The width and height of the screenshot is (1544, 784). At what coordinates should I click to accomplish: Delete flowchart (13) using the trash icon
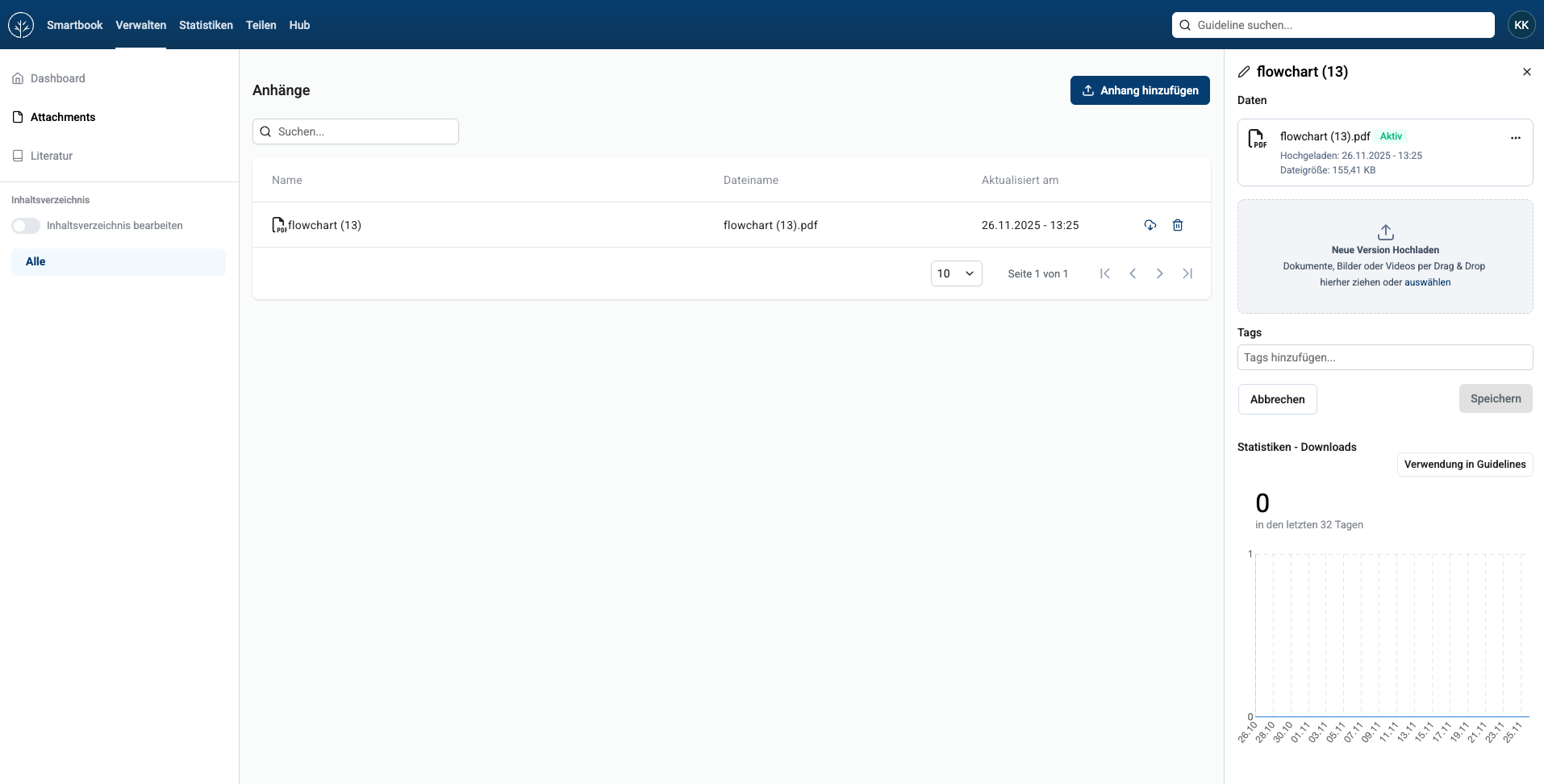(1178, 225)
